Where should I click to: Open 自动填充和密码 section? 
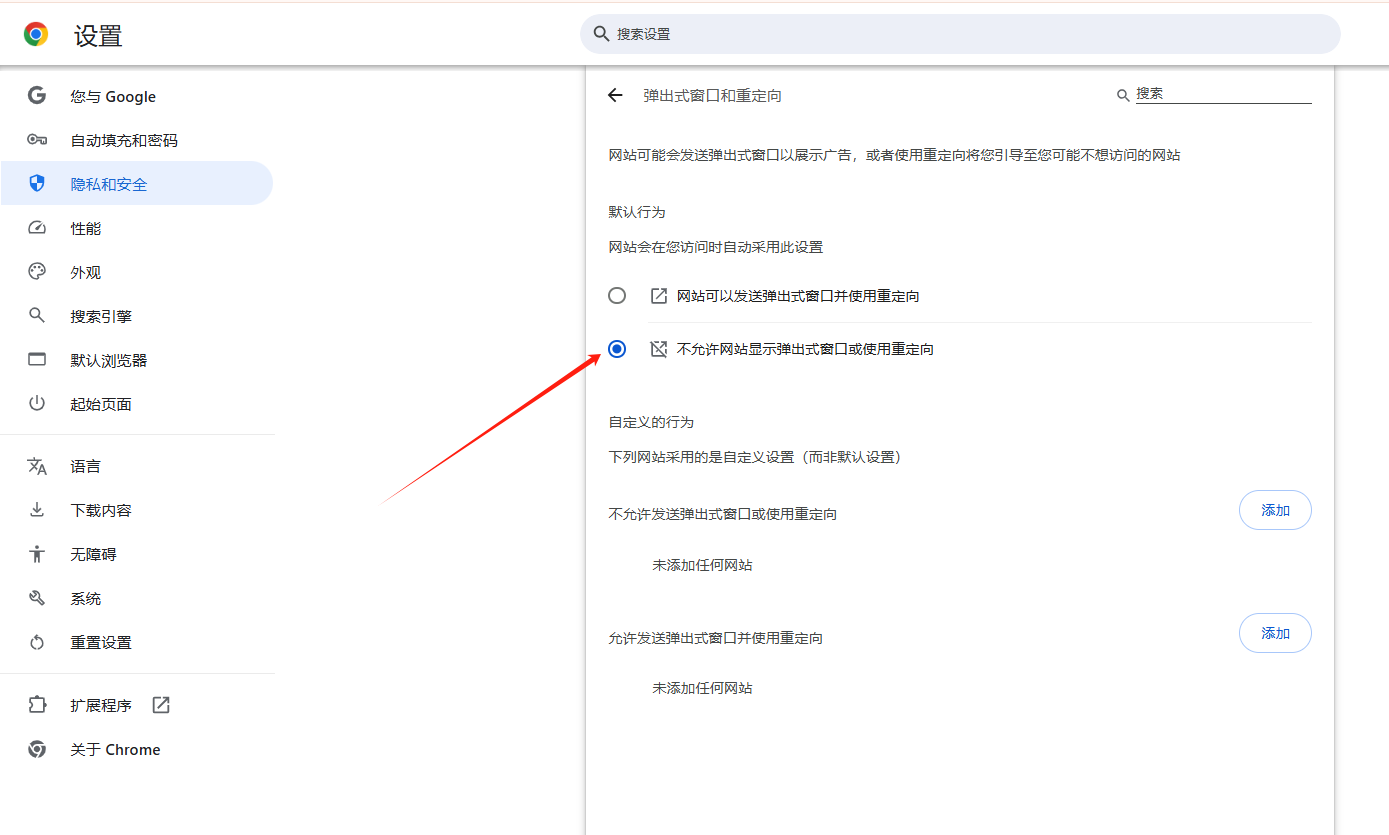click(137, 141)
